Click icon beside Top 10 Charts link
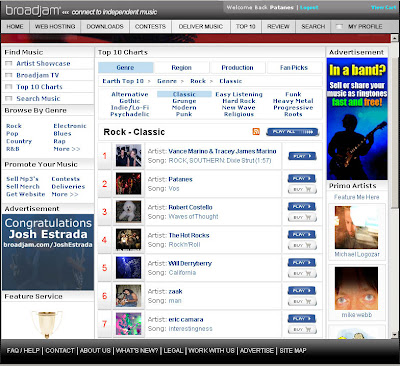 tap(9, 87)
